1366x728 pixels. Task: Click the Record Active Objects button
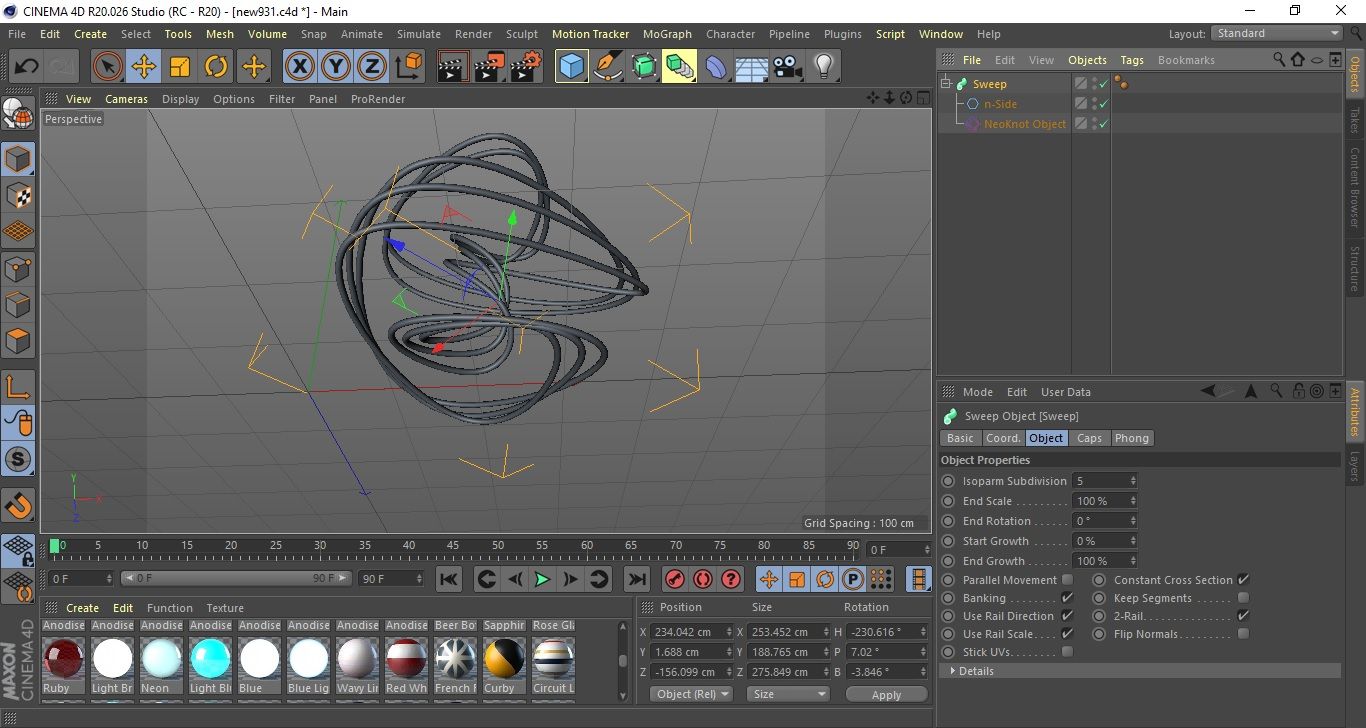(x=675, y=579)
